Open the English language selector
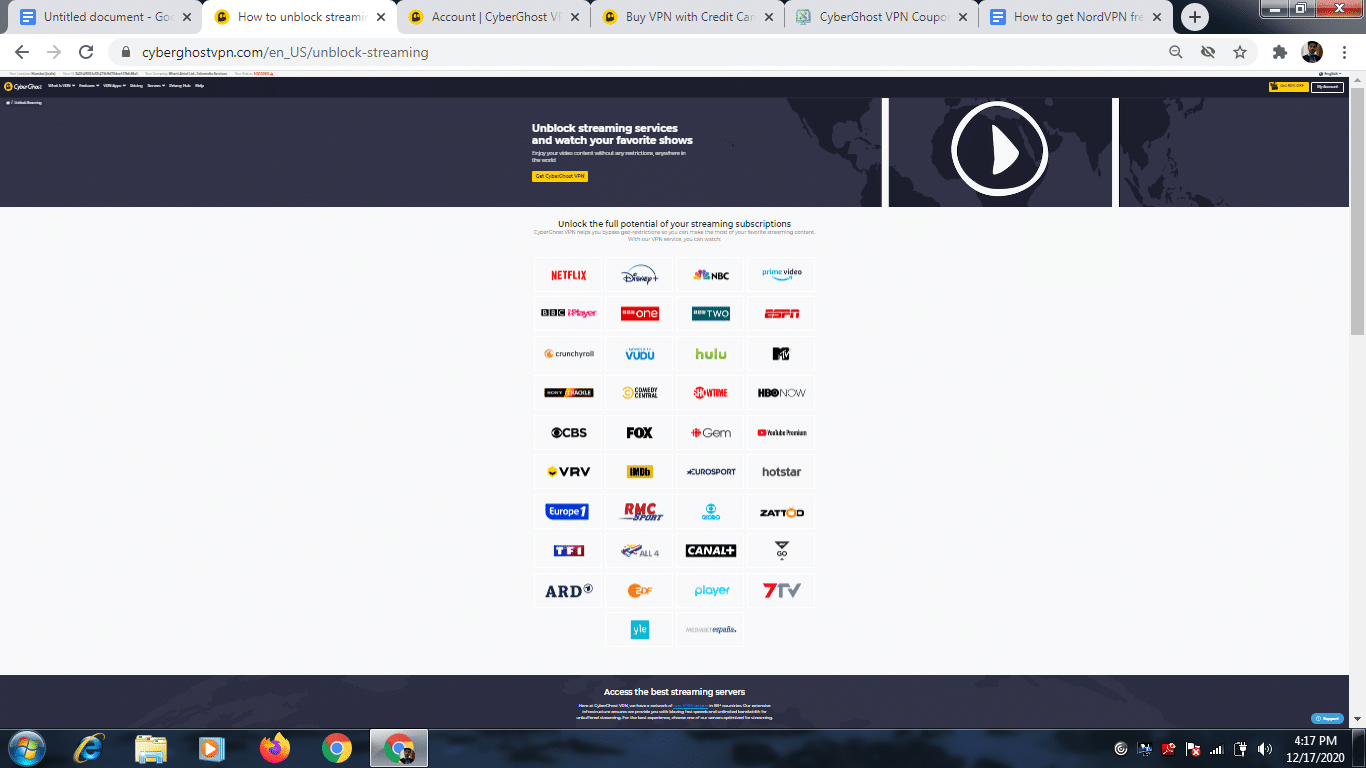 tap(1331, 73)
